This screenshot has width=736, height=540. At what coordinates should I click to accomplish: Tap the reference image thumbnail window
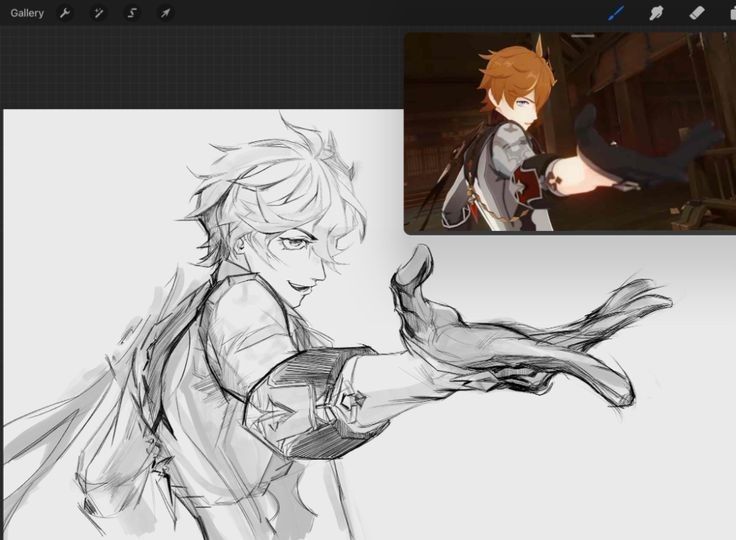pos(570,133)
